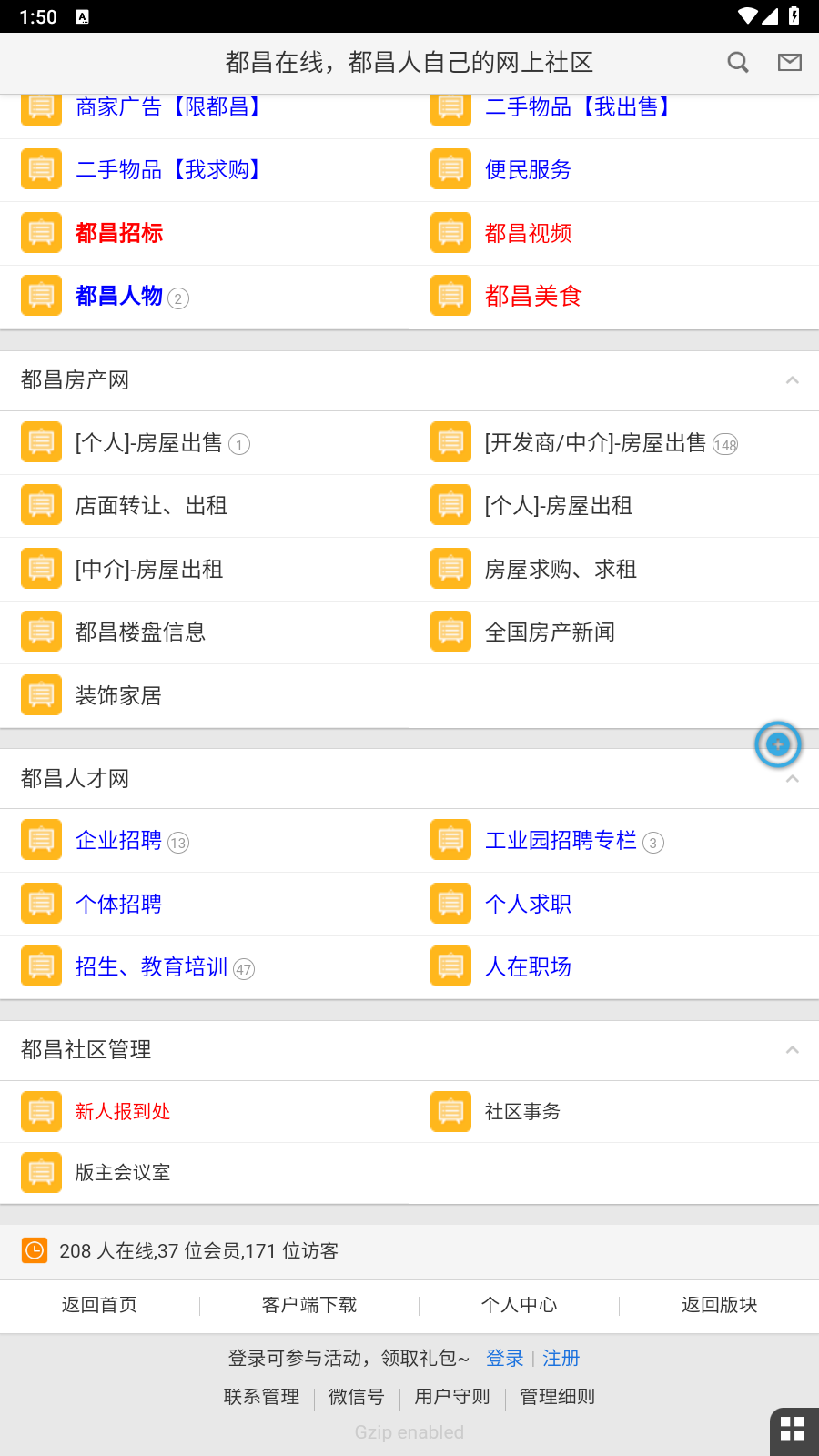Open the grid menu icon at bottom right corner
The image size is (819, 1456).
[793, 1429]
